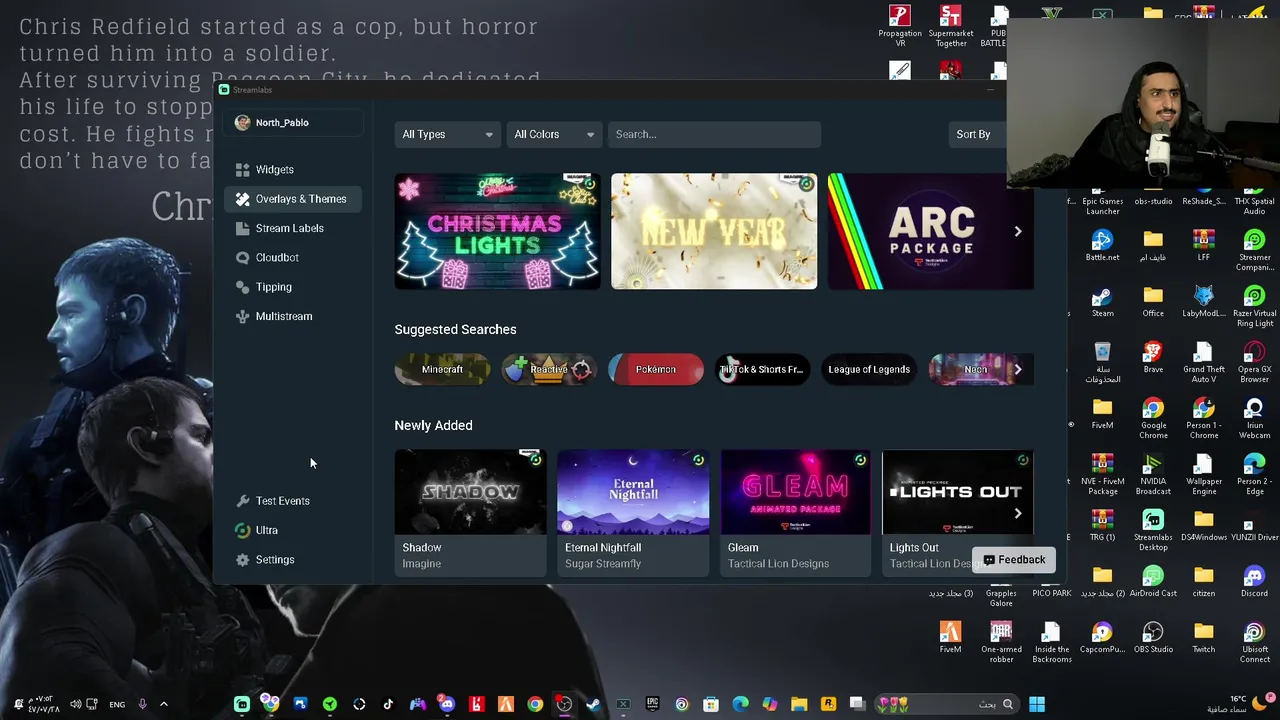This screenshot has height=720, width=1280.
Task: Focus the overlay Search field
Action: 714,134
